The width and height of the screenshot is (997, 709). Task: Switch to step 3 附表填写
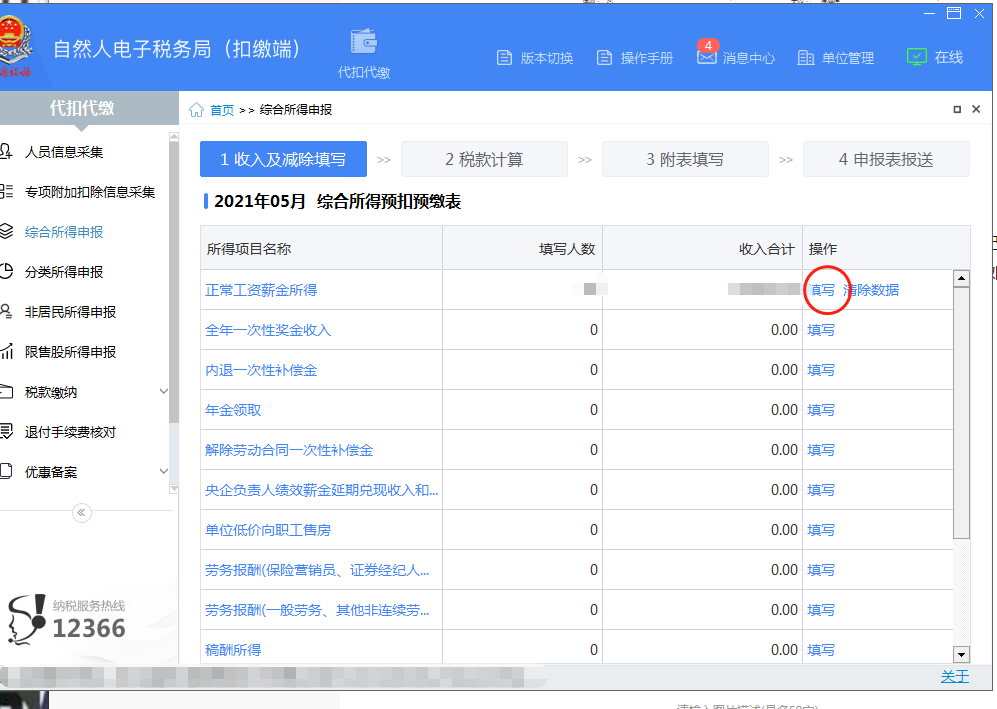[685, 159]
